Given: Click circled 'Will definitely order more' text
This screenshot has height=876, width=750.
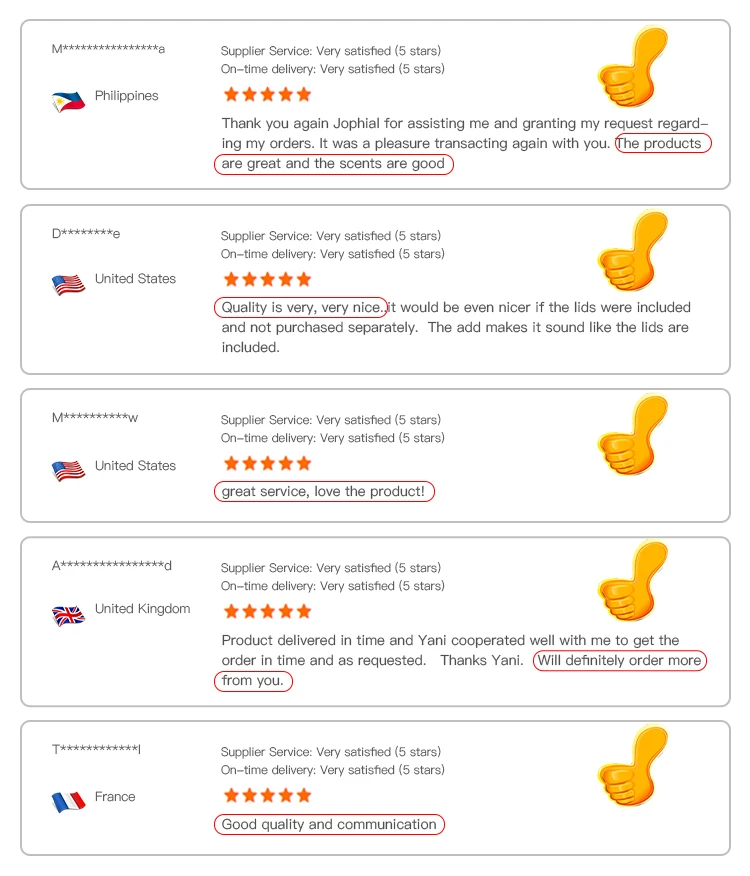Looking at the screenshot, I should coord(620,660).
